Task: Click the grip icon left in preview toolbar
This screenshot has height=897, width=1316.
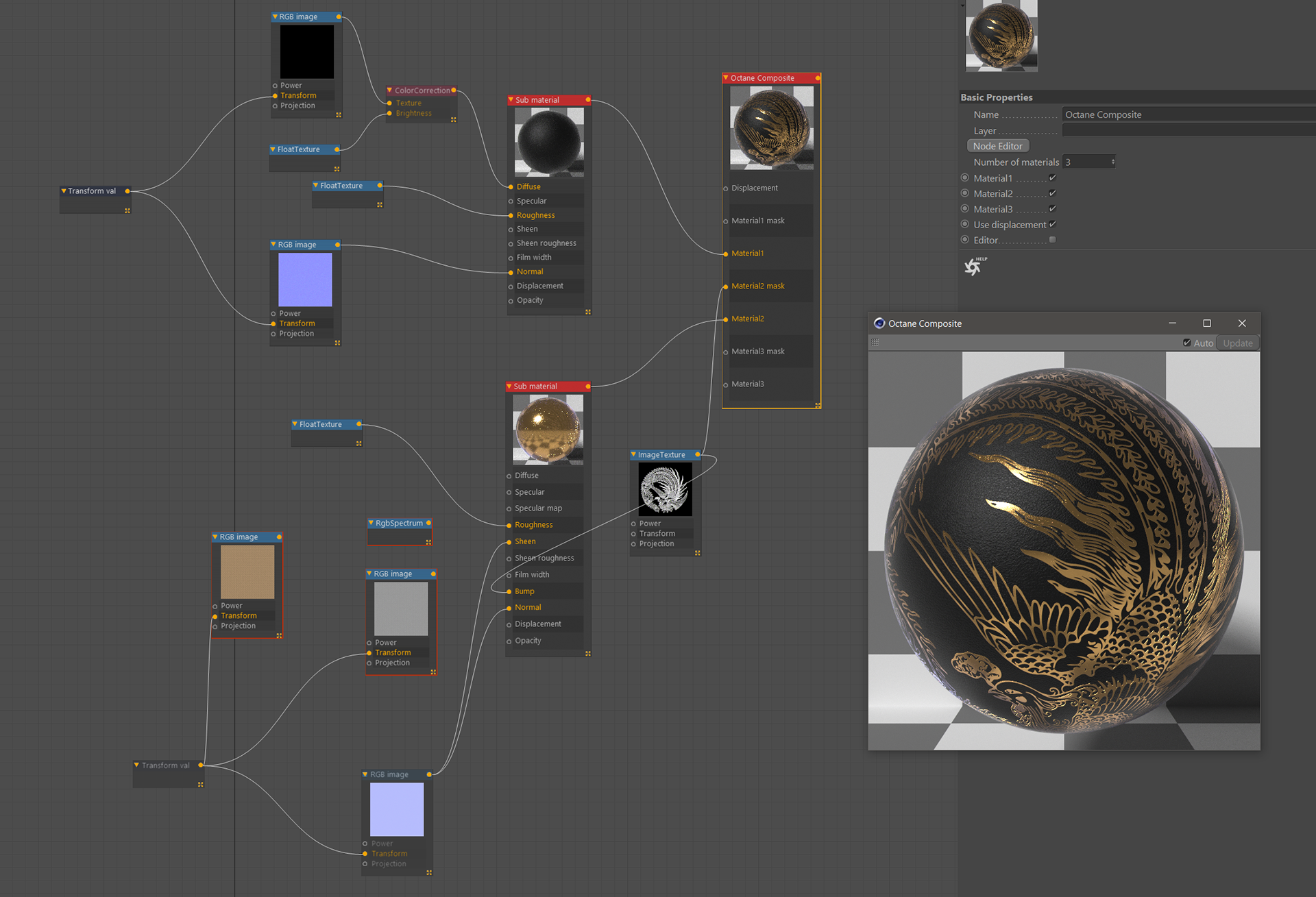Action: [x=875, y=343]
